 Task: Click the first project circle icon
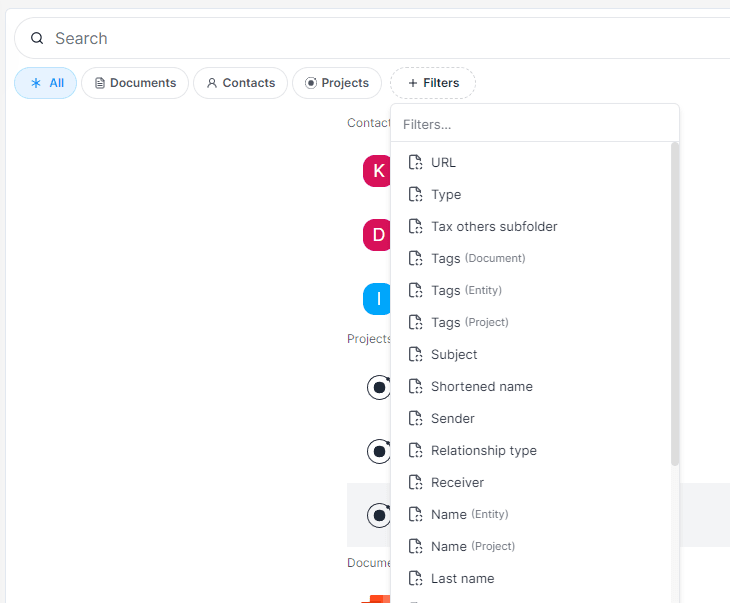(x=379, y=387)
